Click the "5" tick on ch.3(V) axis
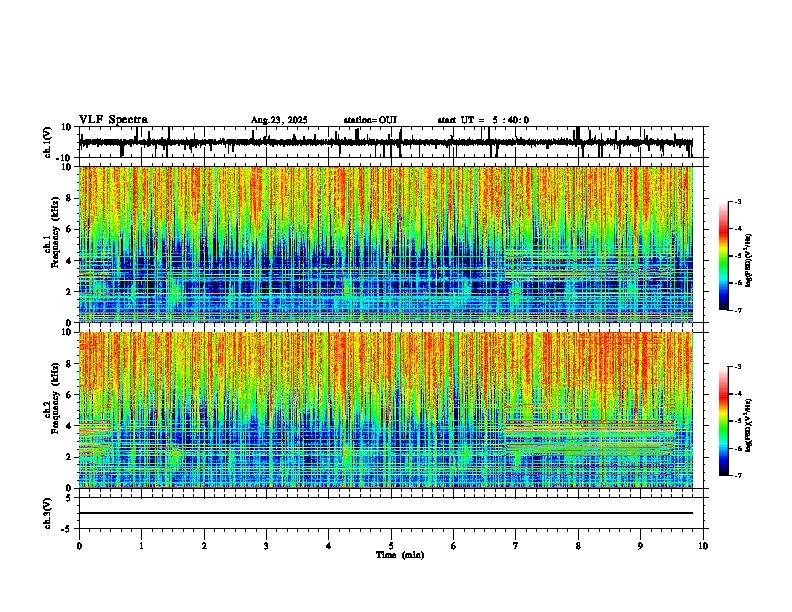The height and width of the screenshot is (612, 792). [x=69, y=498]
